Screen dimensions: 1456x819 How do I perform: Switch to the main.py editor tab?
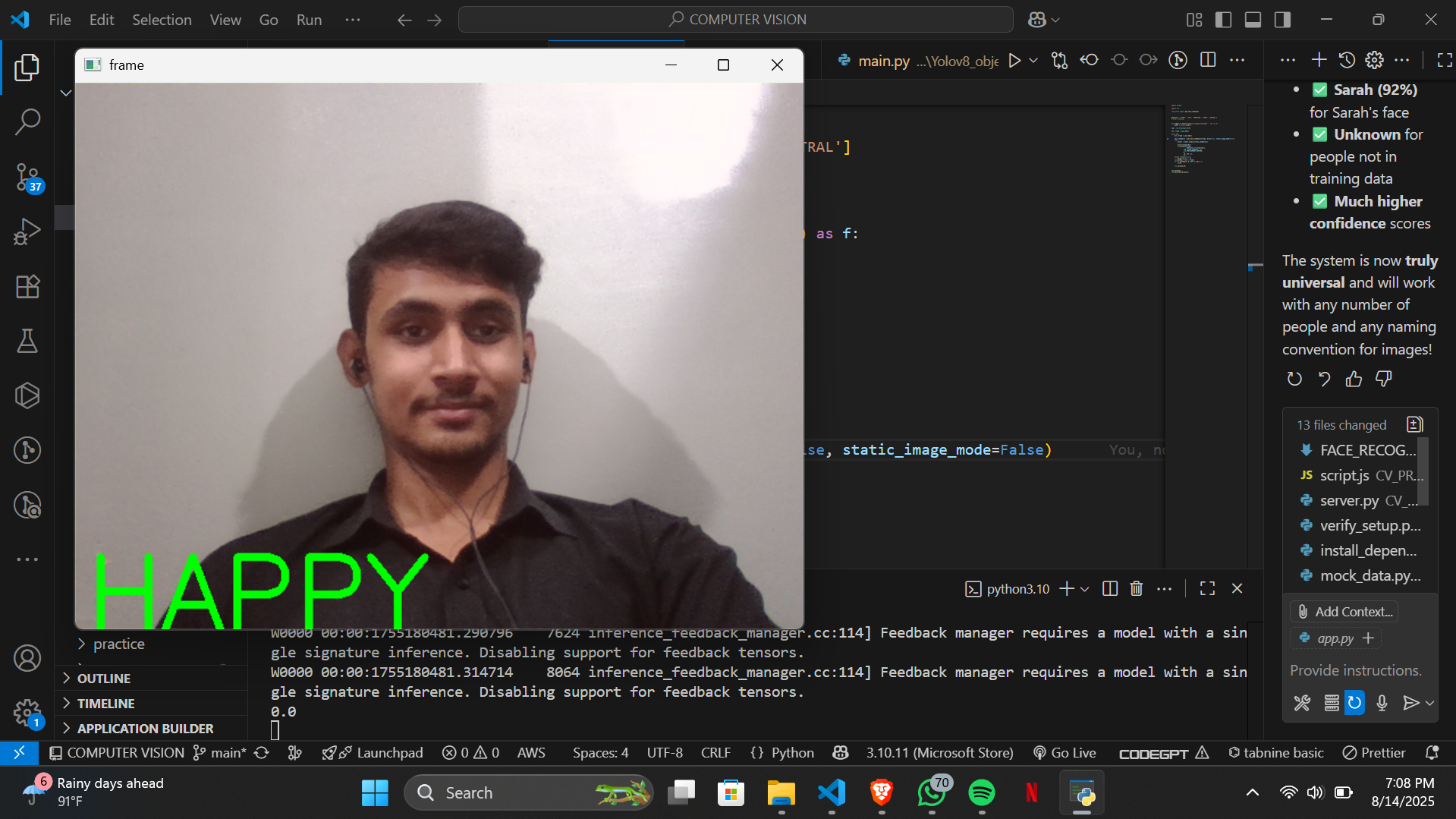click(x=883, y=61)
